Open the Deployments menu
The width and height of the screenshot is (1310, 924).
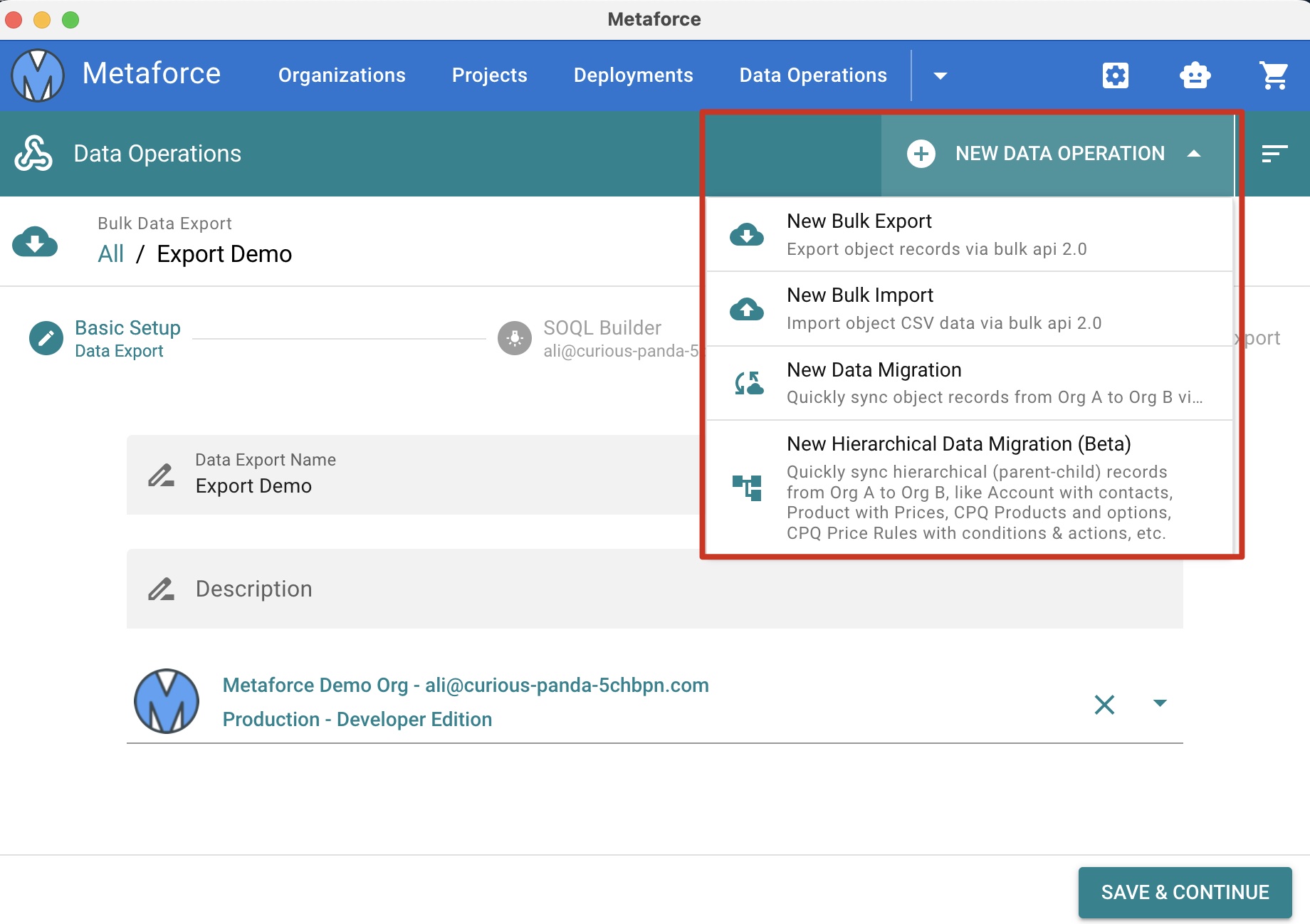(634, 75)
